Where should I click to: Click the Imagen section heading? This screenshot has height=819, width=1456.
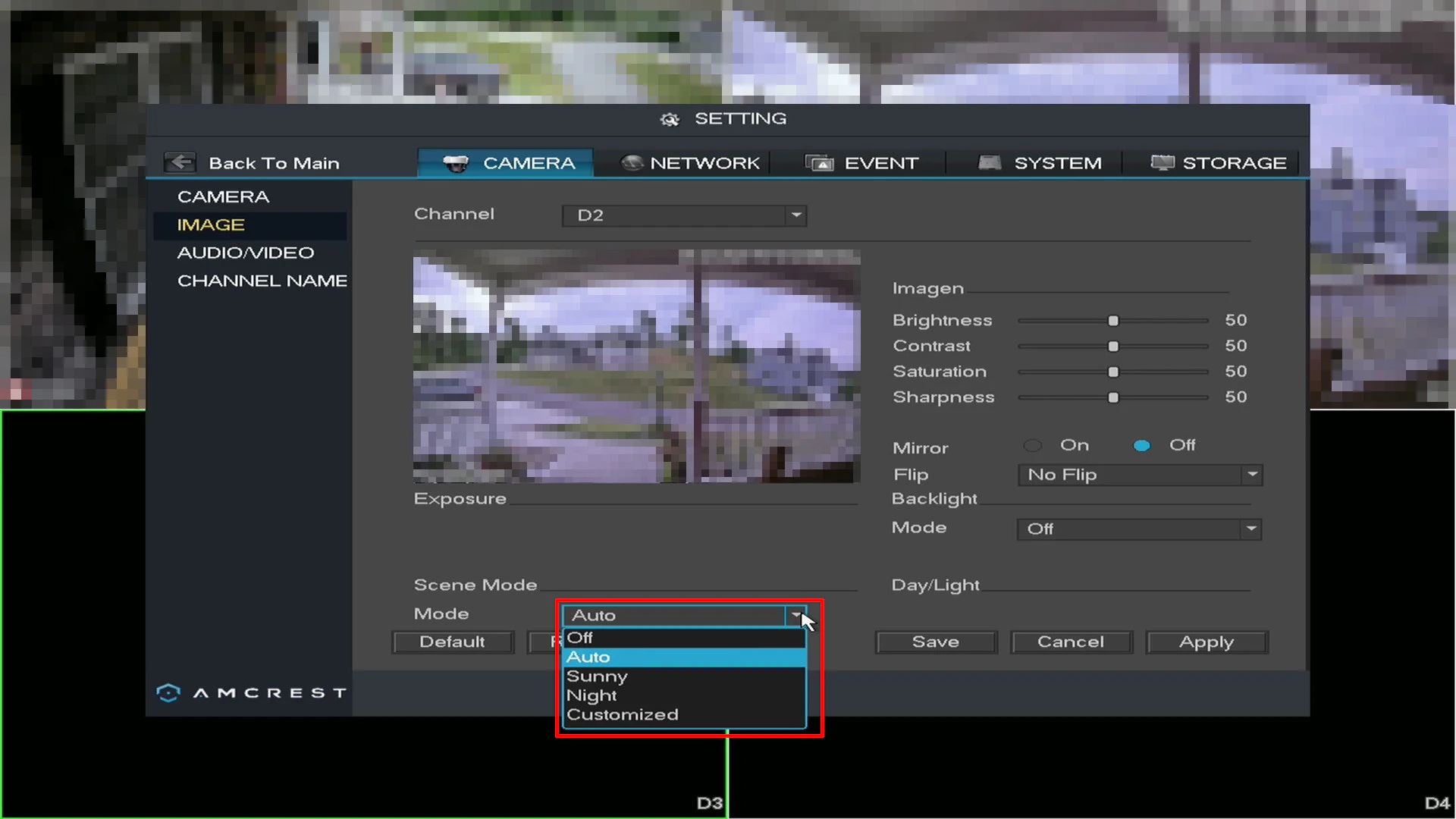tap(928, 289)
